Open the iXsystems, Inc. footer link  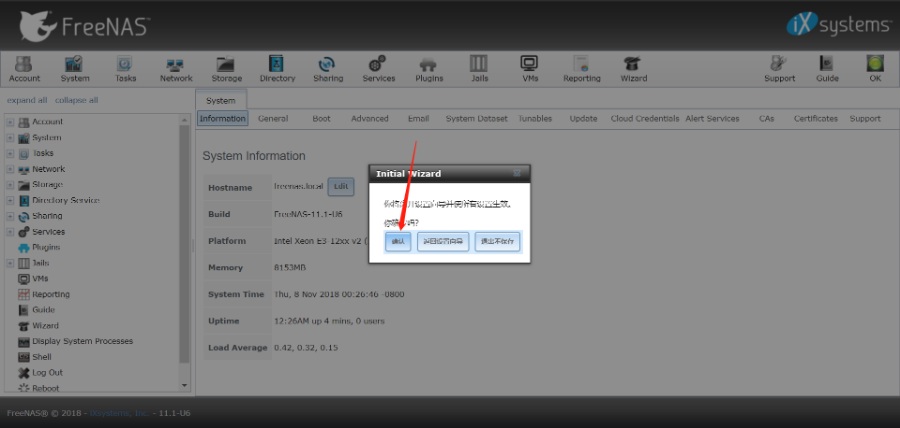click(x=120, y=413)
